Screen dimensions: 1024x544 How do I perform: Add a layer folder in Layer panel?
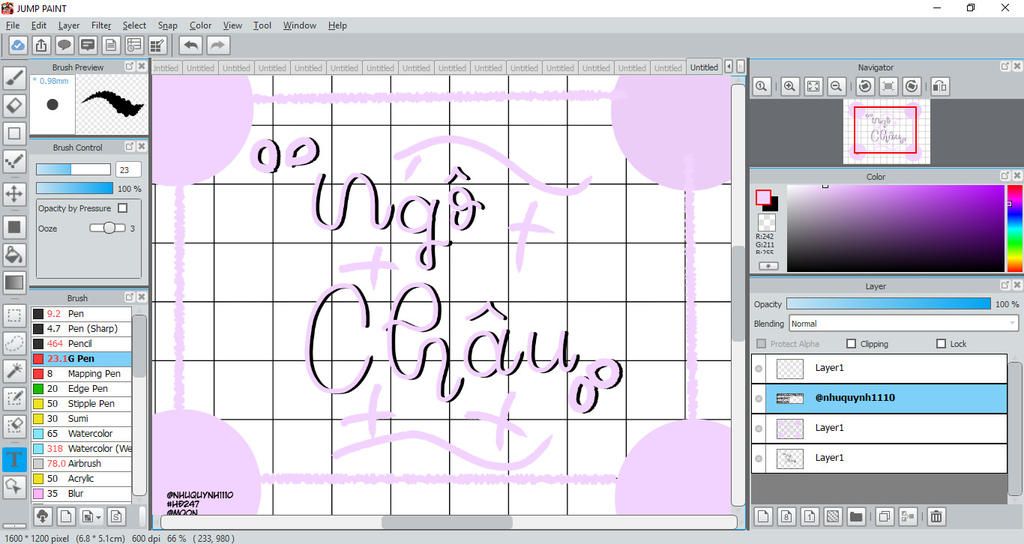856,517
